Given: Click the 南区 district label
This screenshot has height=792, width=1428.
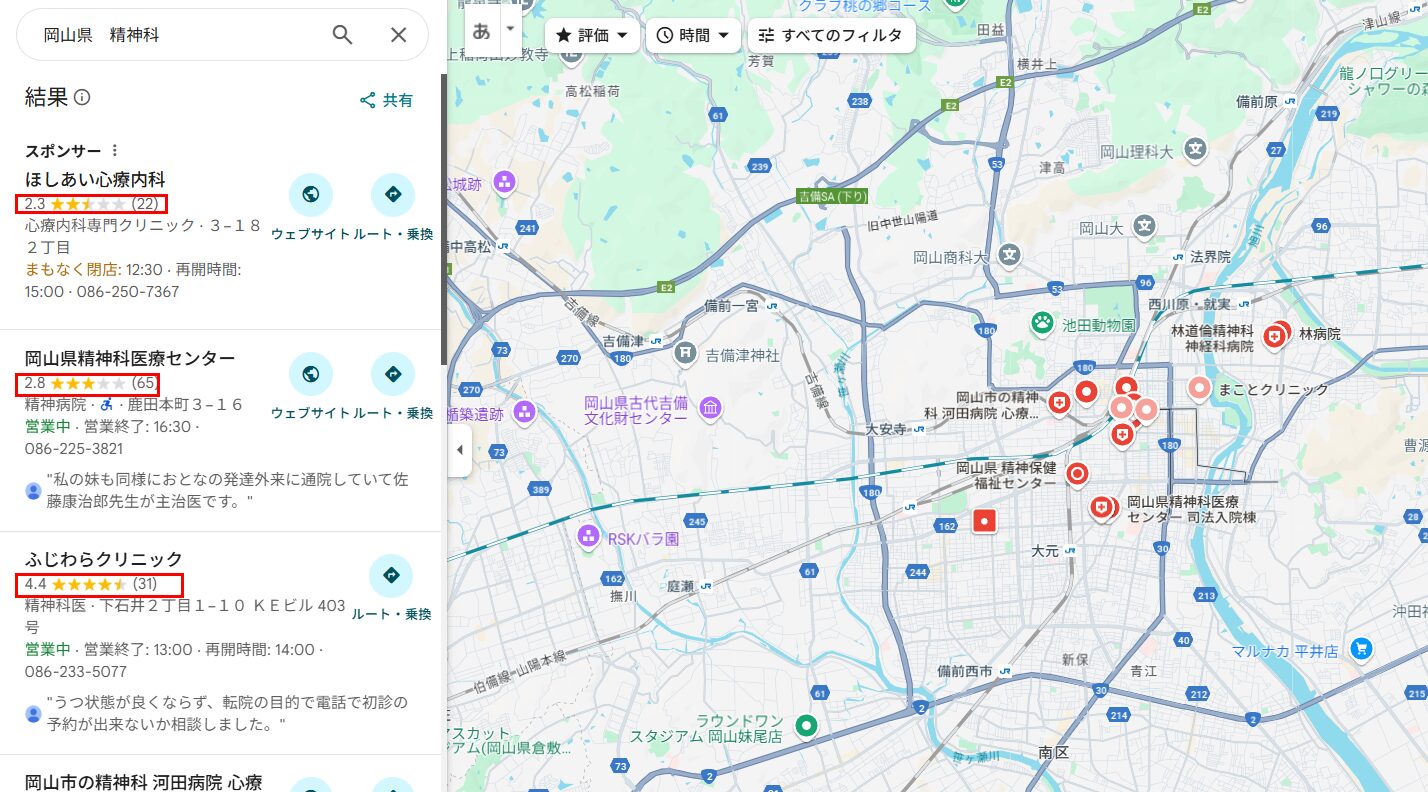Looking at the screenshot, I should [x=1054, y=752].
